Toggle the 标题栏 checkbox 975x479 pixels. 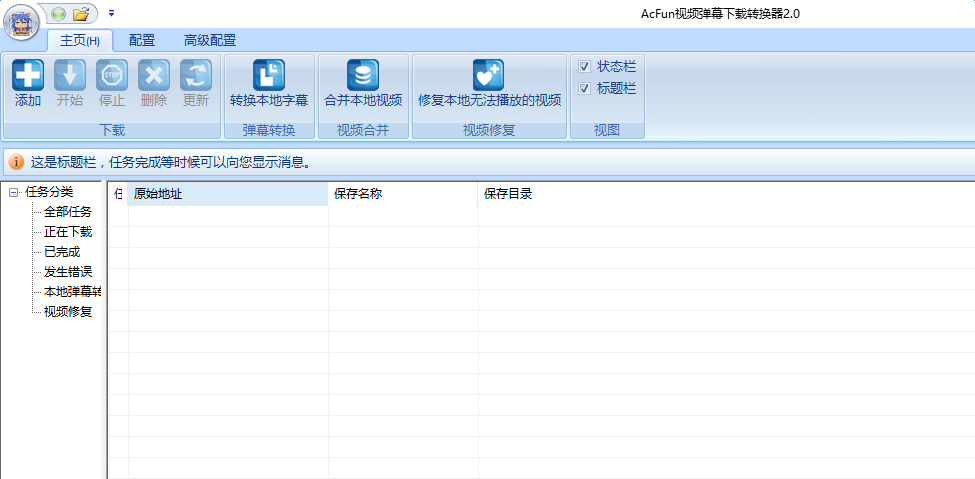click(584, 88)
